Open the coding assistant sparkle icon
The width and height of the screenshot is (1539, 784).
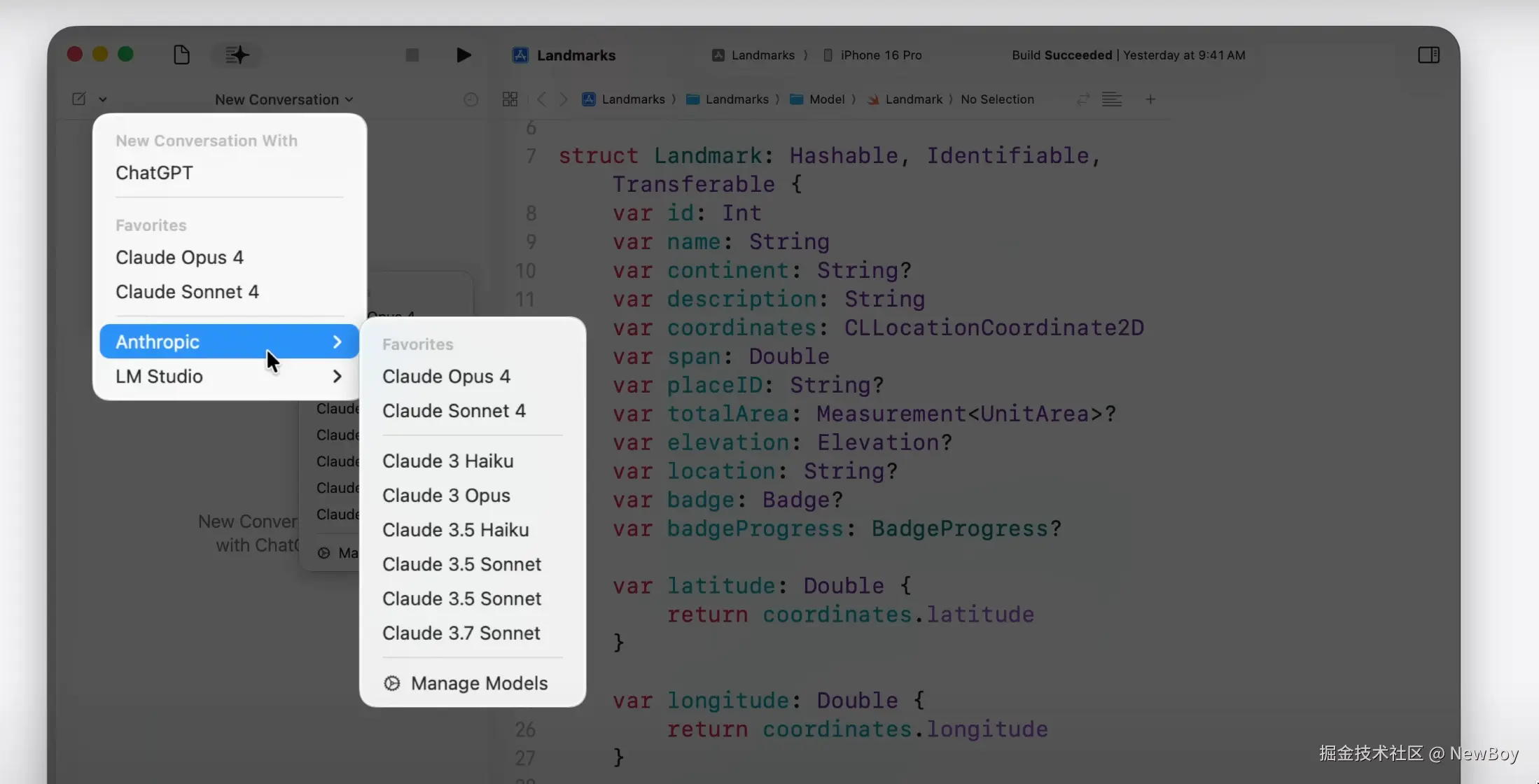point(237,55)
